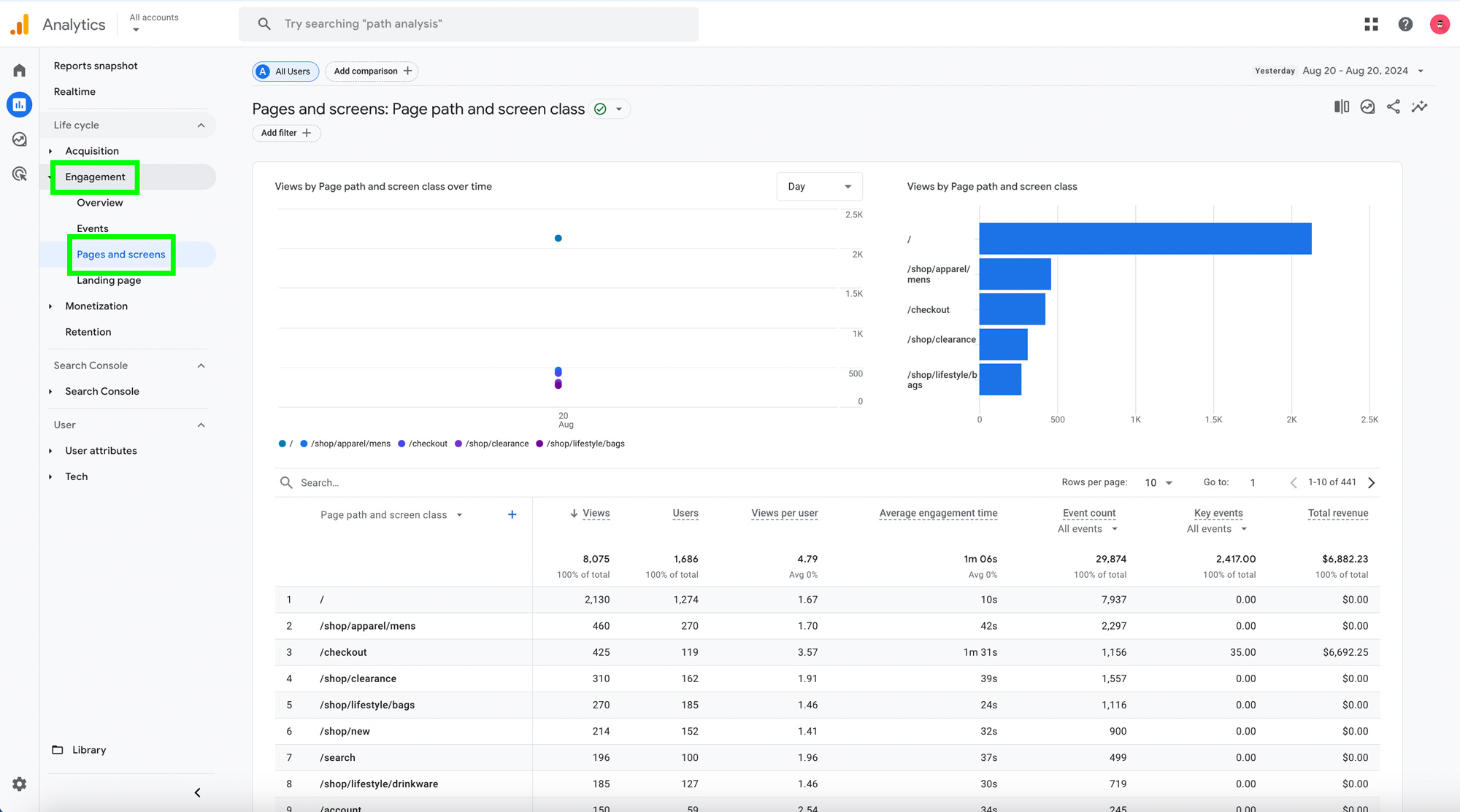
Task: Click the Add filter button
Action: 286,134
